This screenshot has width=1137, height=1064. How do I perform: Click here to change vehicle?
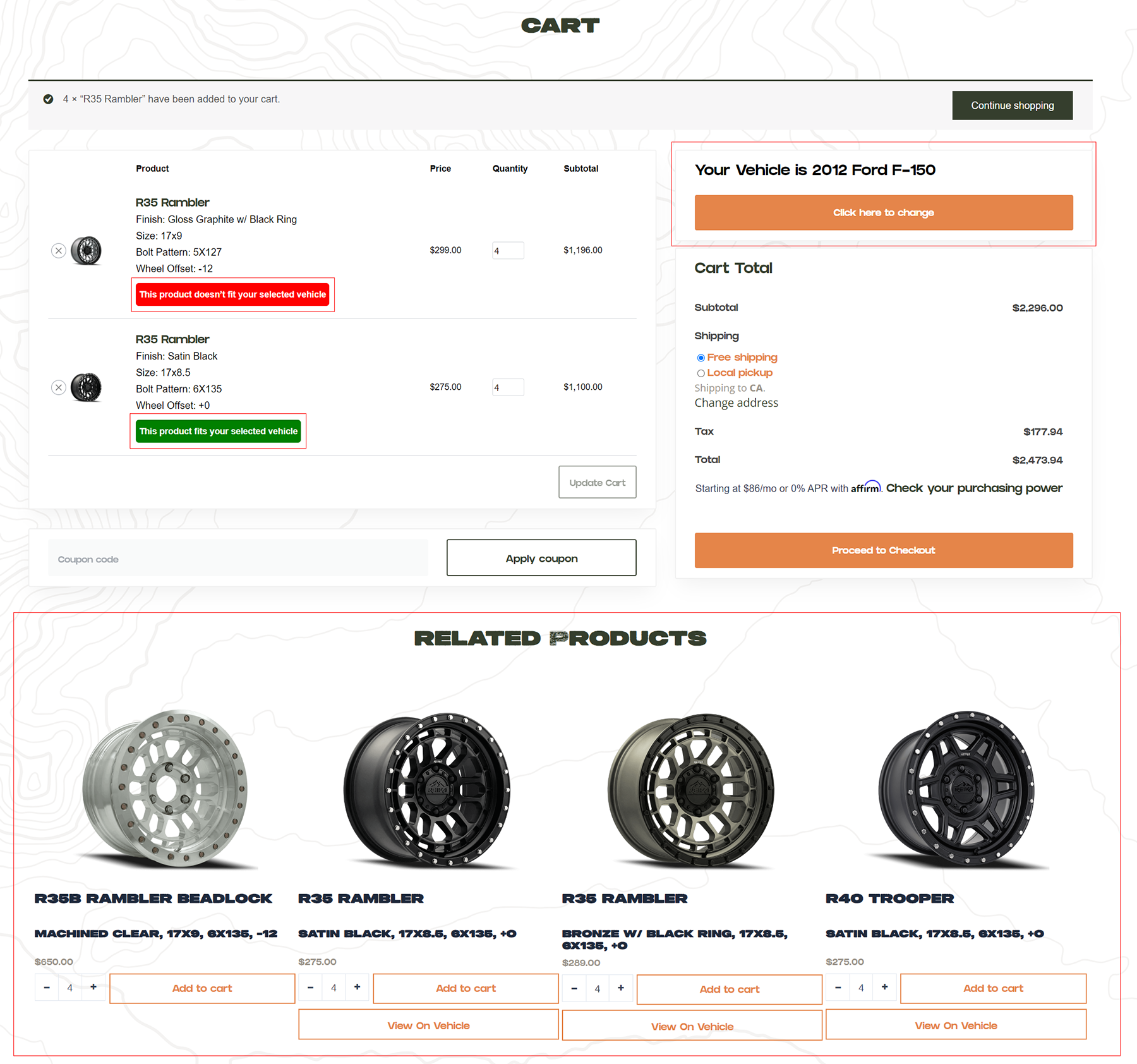pyautogui.click(x=884, y=212)
